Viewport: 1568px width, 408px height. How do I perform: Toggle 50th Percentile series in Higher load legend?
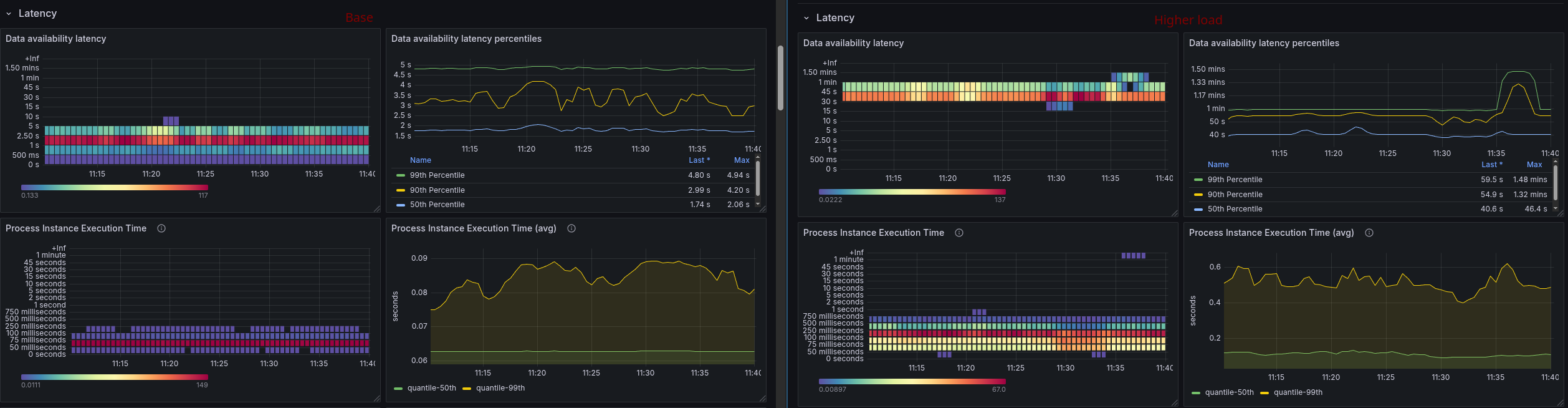pyautogui.click(x=1235, y=209)
